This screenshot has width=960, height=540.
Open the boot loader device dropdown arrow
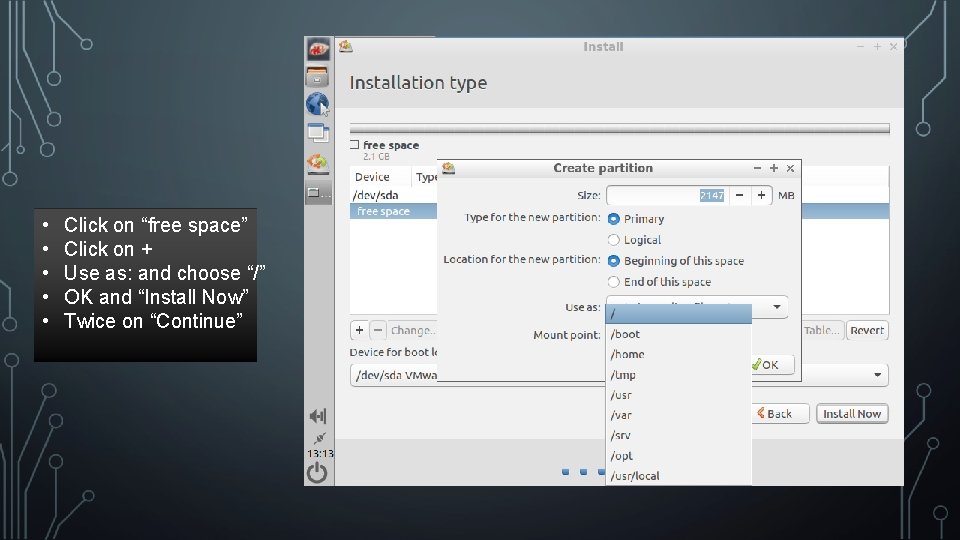coord(877,375)
